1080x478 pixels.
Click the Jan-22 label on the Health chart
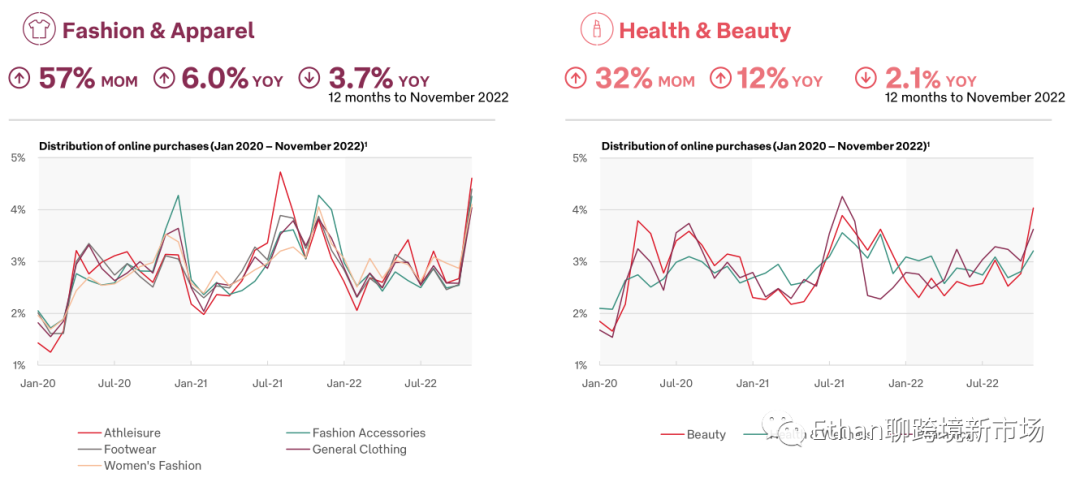tap(905, 383)
